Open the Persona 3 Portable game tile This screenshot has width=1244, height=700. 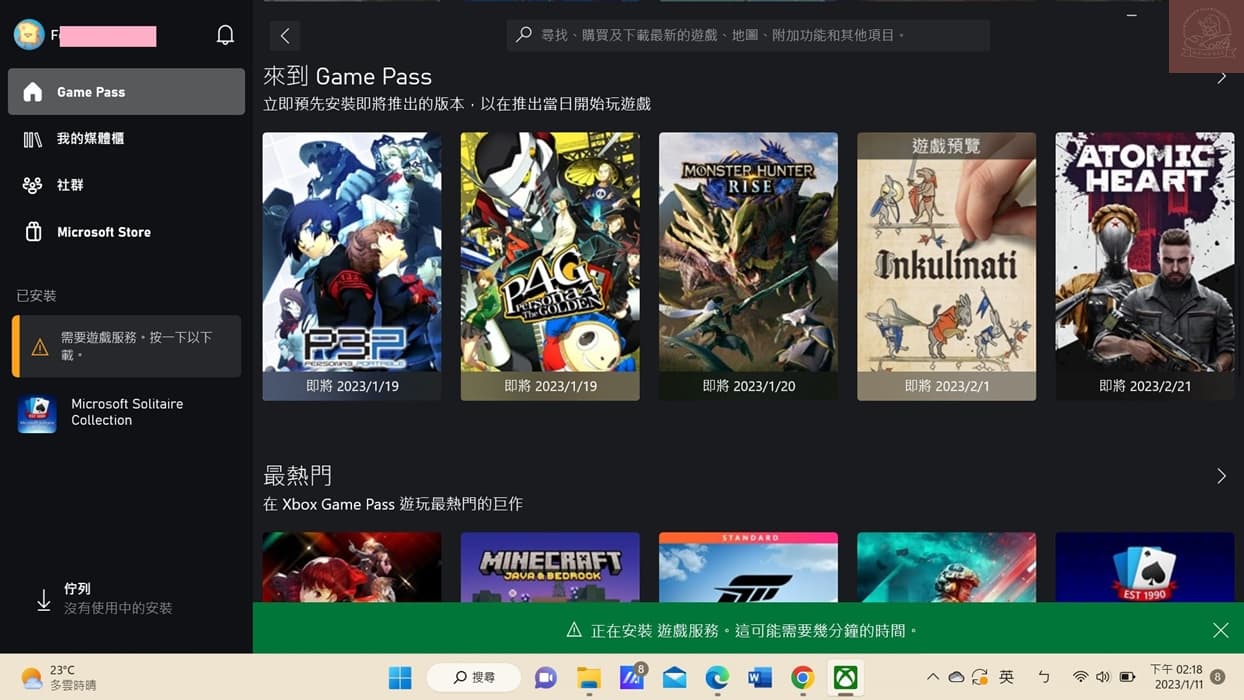pyautogui.click(x=351, y=265)
